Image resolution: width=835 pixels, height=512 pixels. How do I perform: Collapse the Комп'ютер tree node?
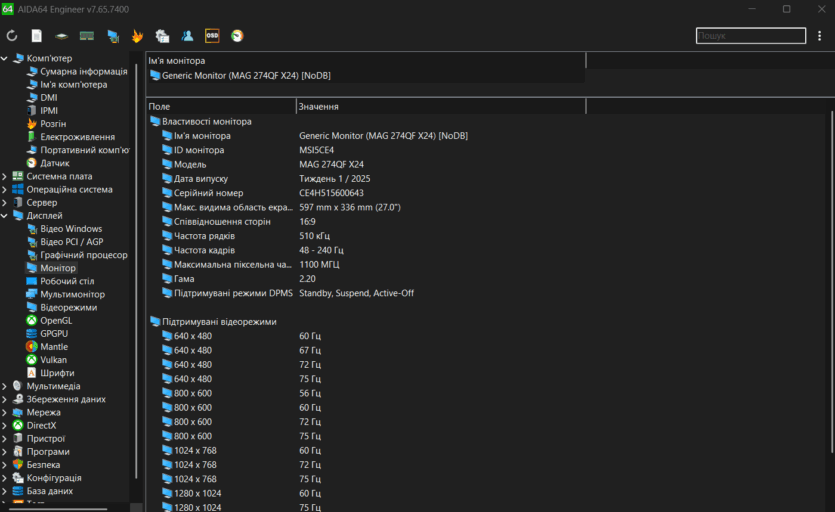(5, 58)
